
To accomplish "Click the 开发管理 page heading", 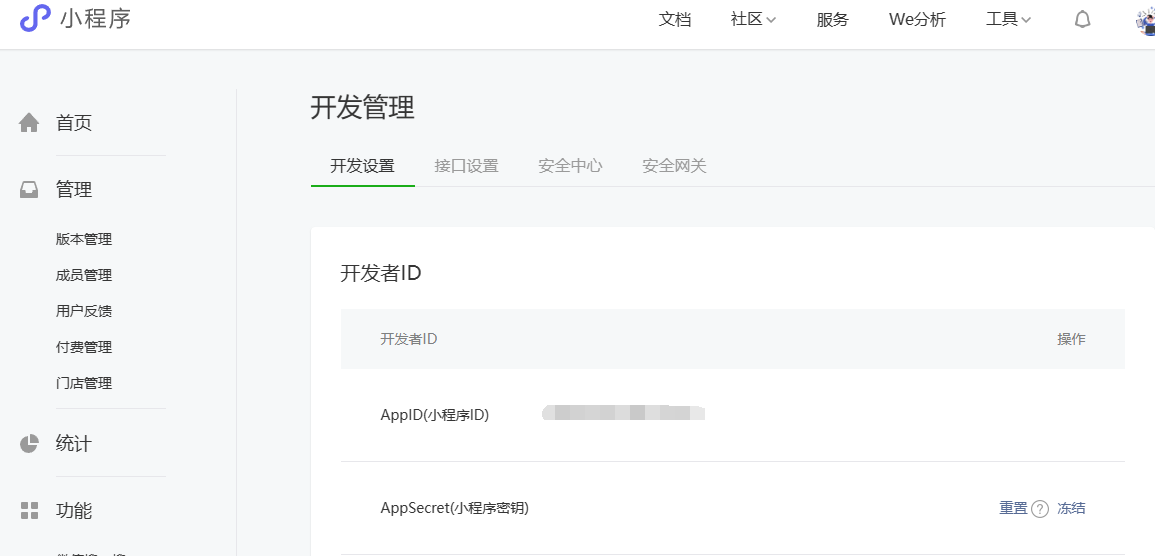I will click(362, 108).
